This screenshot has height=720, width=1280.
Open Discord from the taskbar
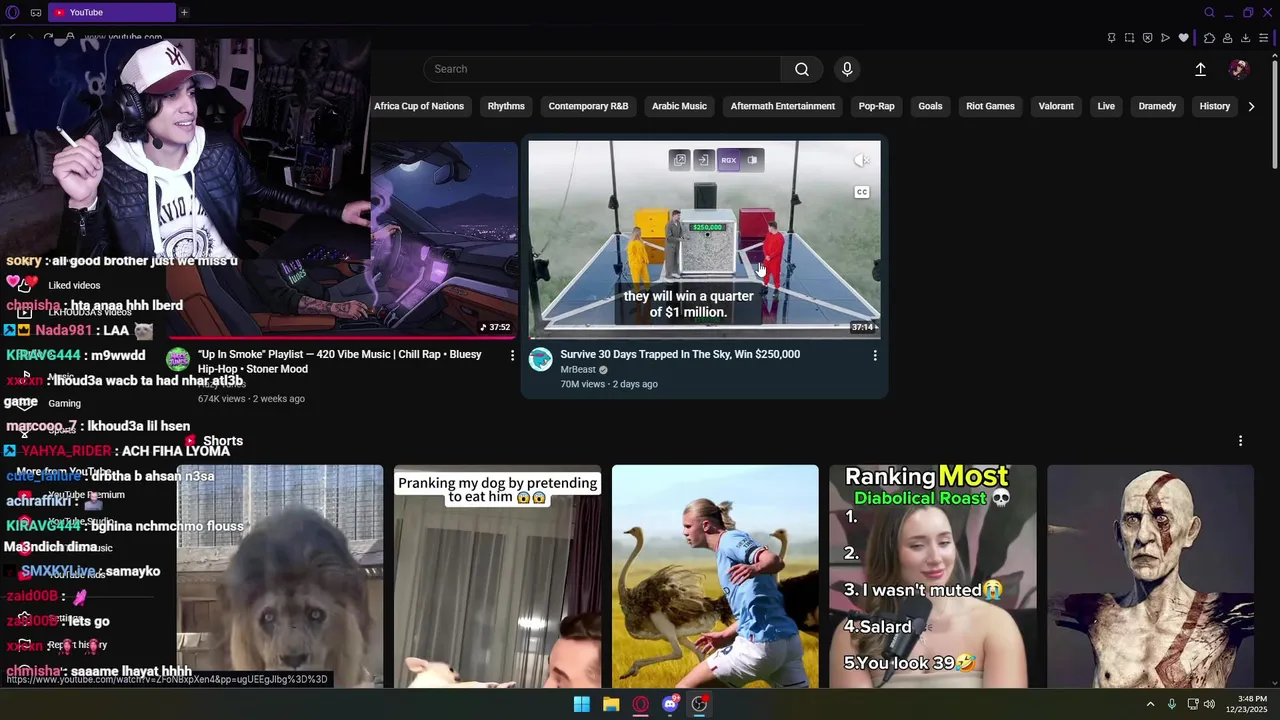click(x=670, y=704)
